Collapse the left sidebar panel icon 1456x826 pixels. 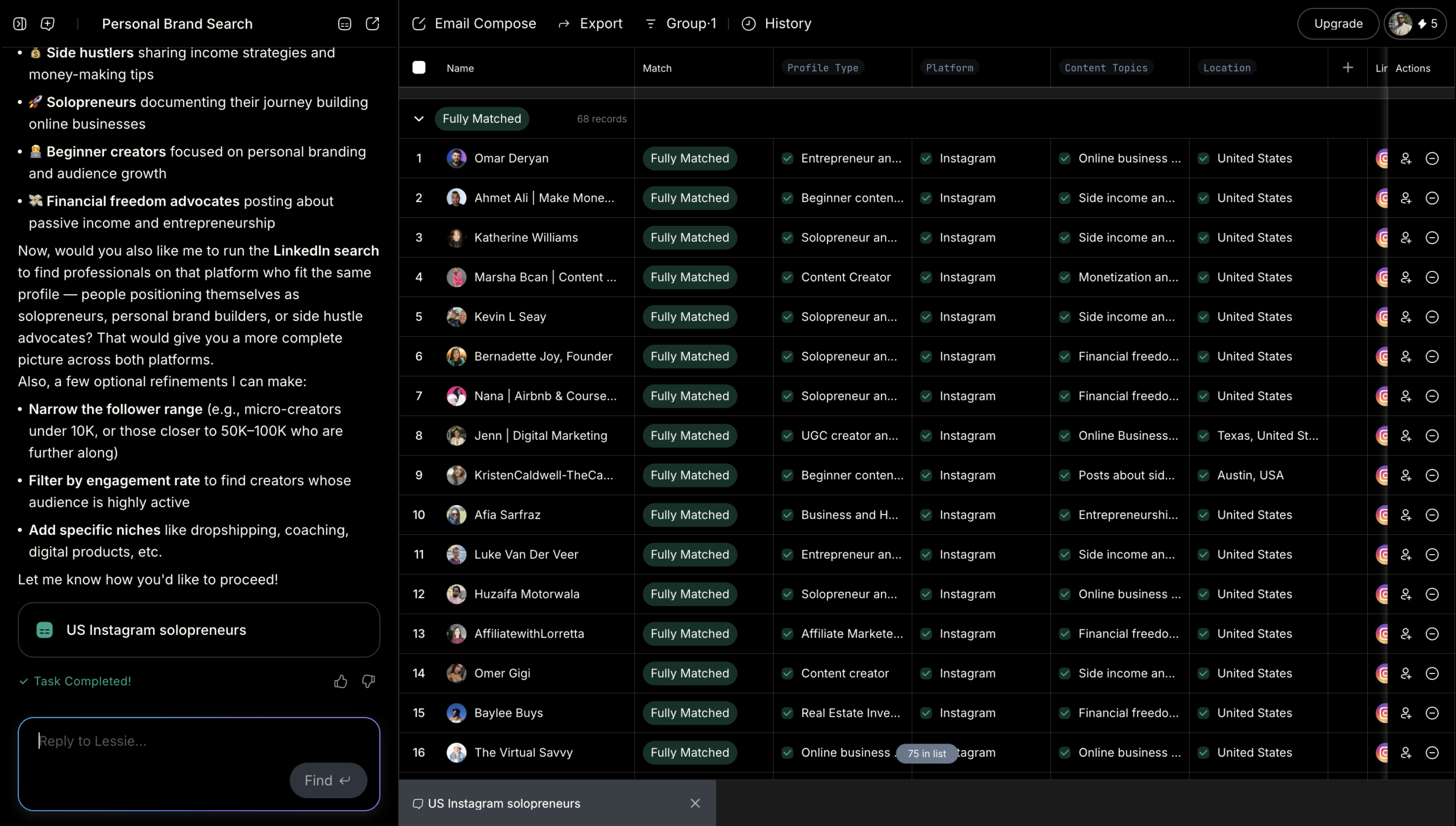click(x=20, y=24)
